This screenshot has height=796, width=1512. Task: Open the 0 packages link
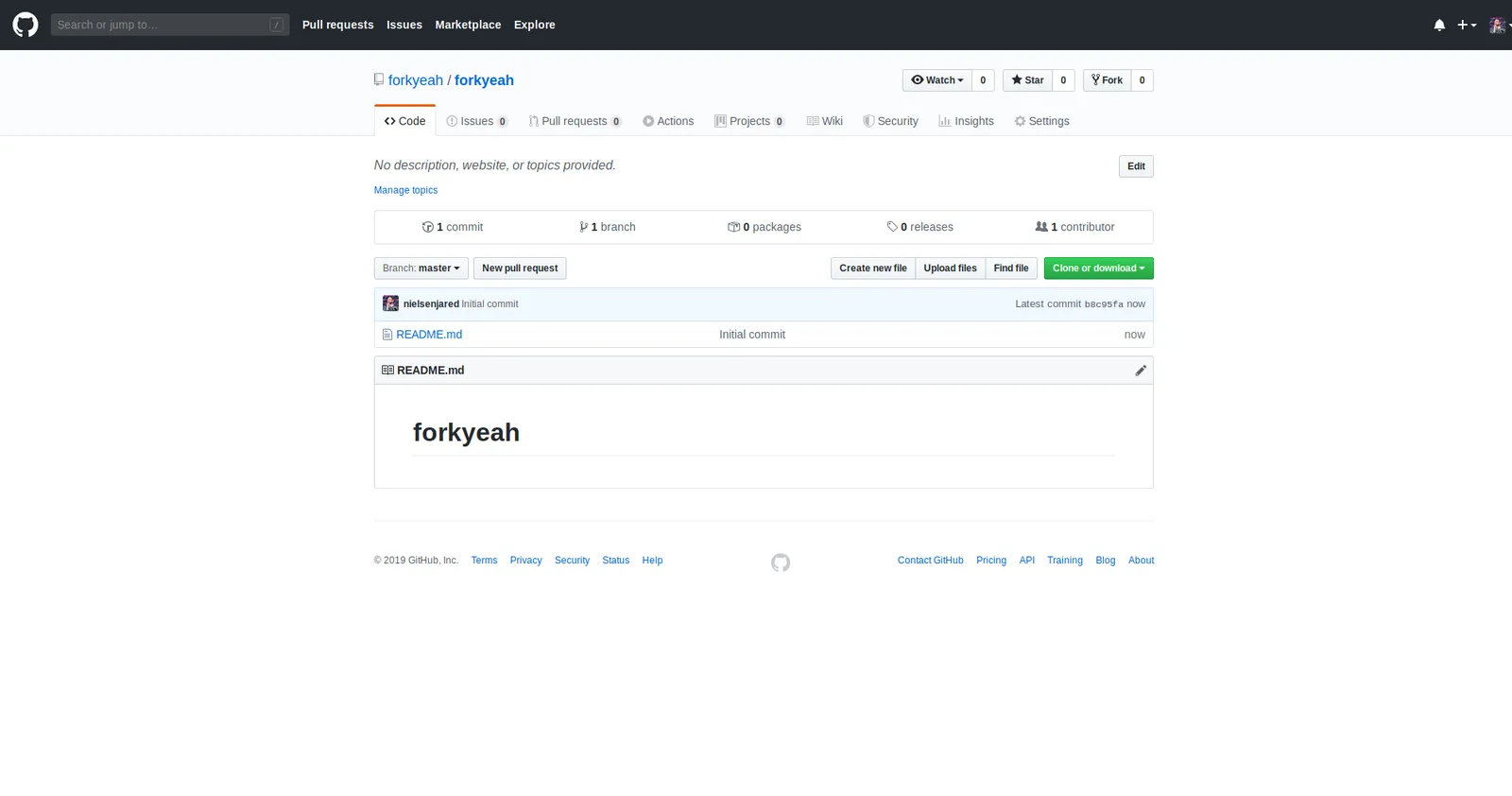click(x=765, y=227)
